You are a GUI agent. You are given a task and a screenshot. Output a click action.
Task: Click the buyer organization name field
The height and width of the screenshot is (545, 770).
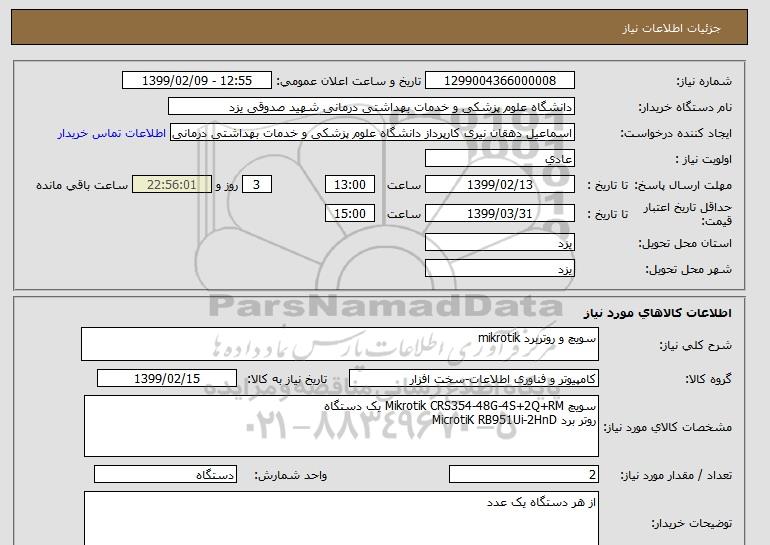click(x=371, y=107)
